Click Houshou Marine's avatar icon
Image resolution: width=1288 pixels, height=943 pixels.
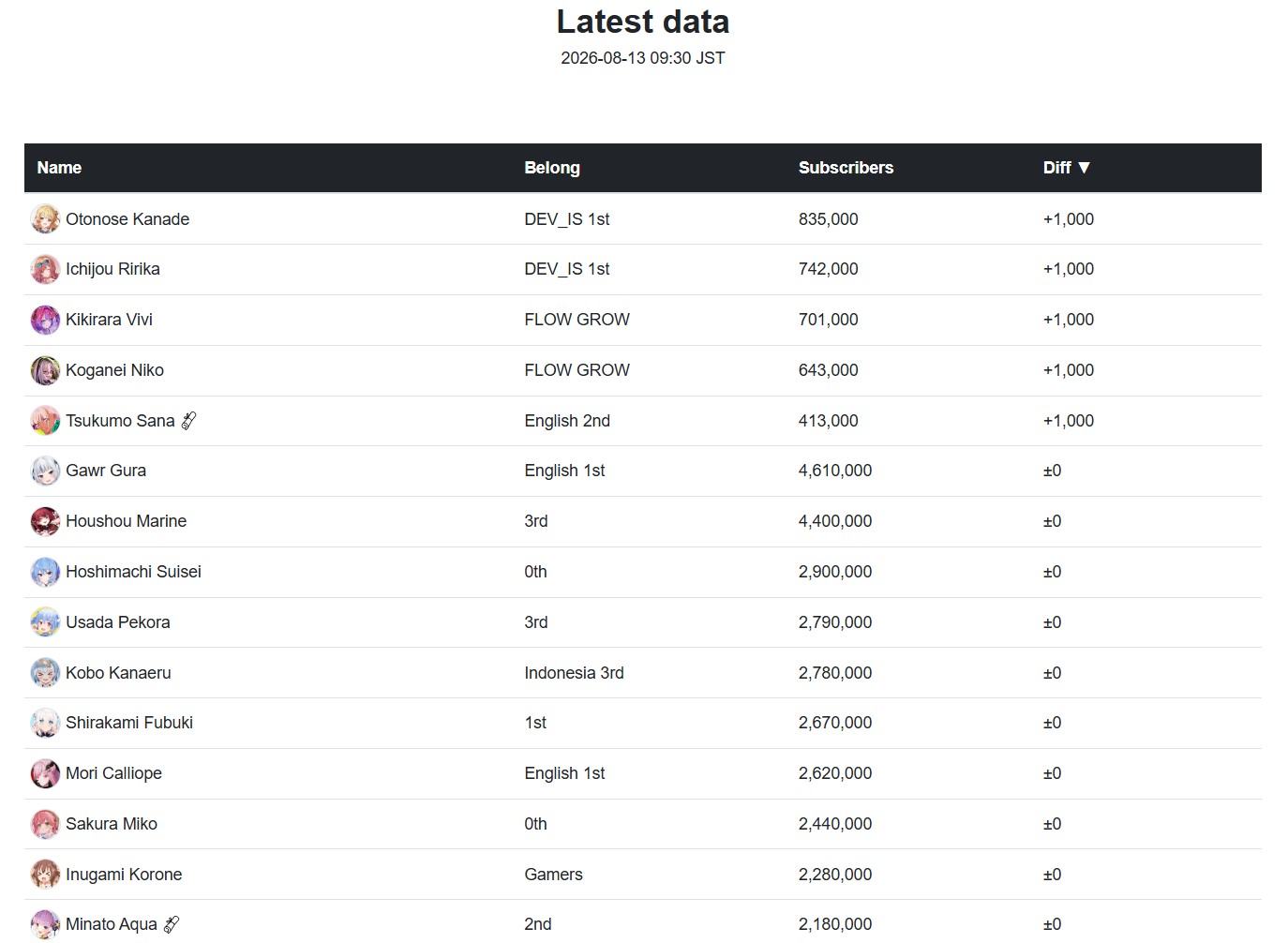45,521
